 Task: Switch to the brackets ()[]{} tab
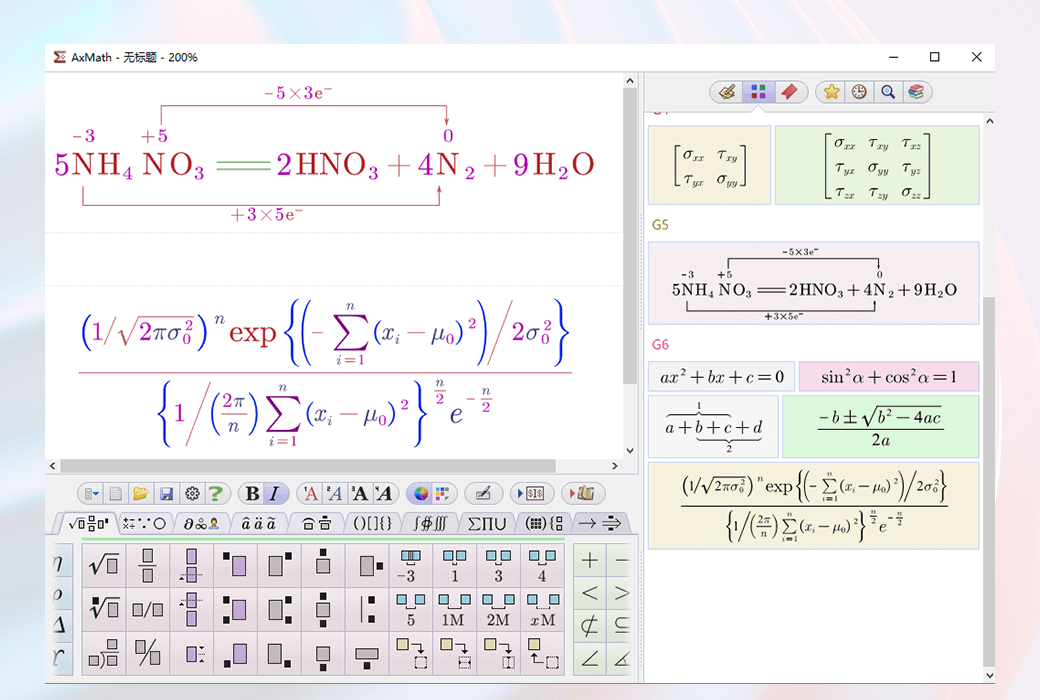click(x=373, y=522)
